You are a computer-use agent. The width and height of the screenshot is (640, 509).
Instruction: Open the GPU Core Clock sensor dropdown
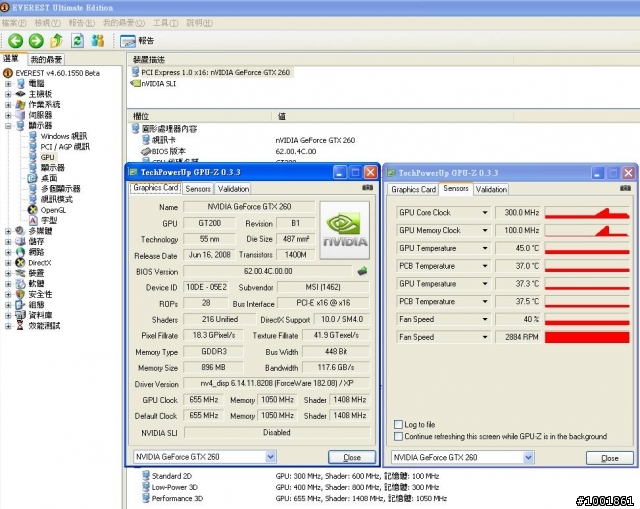[484, 213]
